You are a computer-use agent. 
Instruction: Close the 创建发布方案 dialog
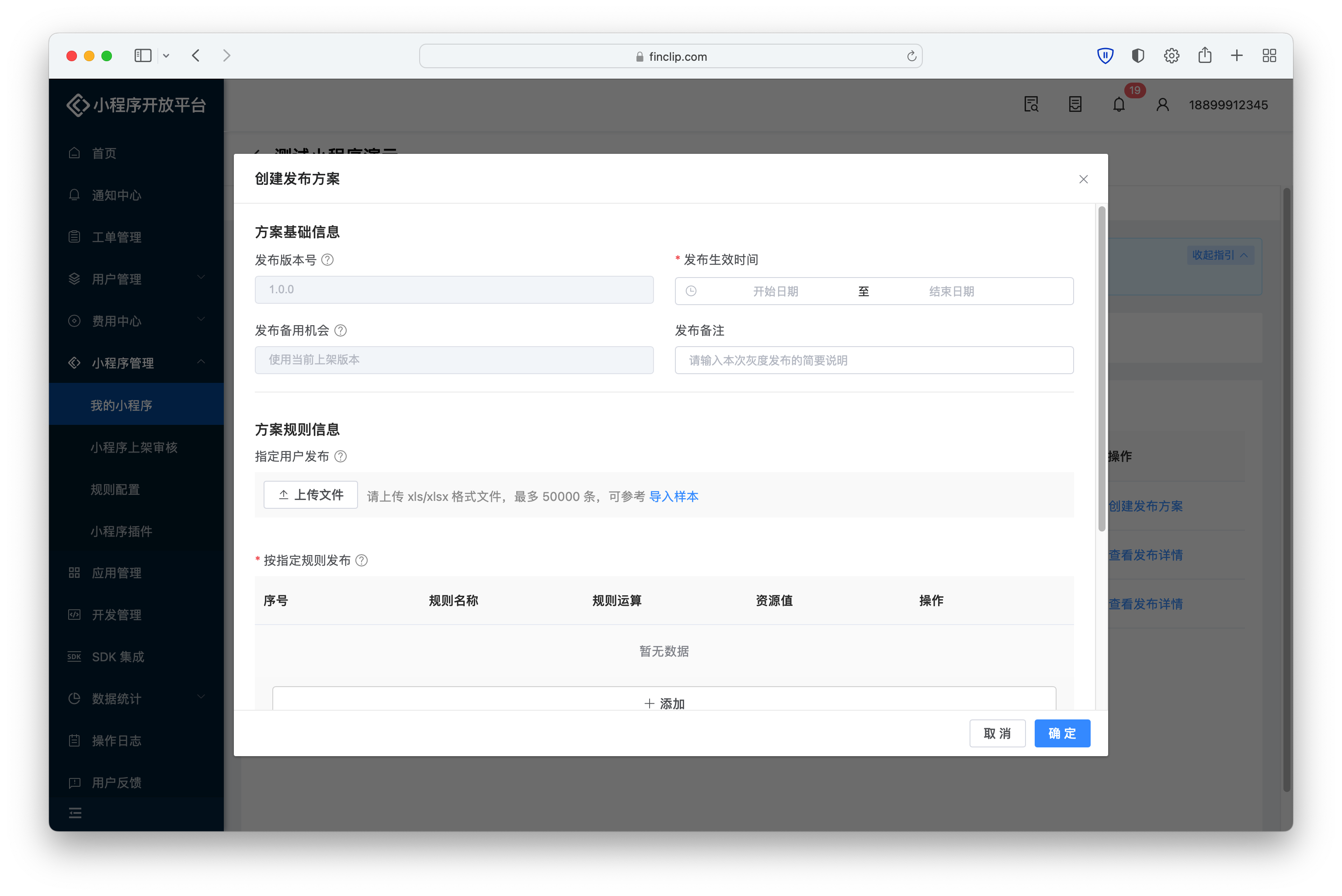[1083, 180]
